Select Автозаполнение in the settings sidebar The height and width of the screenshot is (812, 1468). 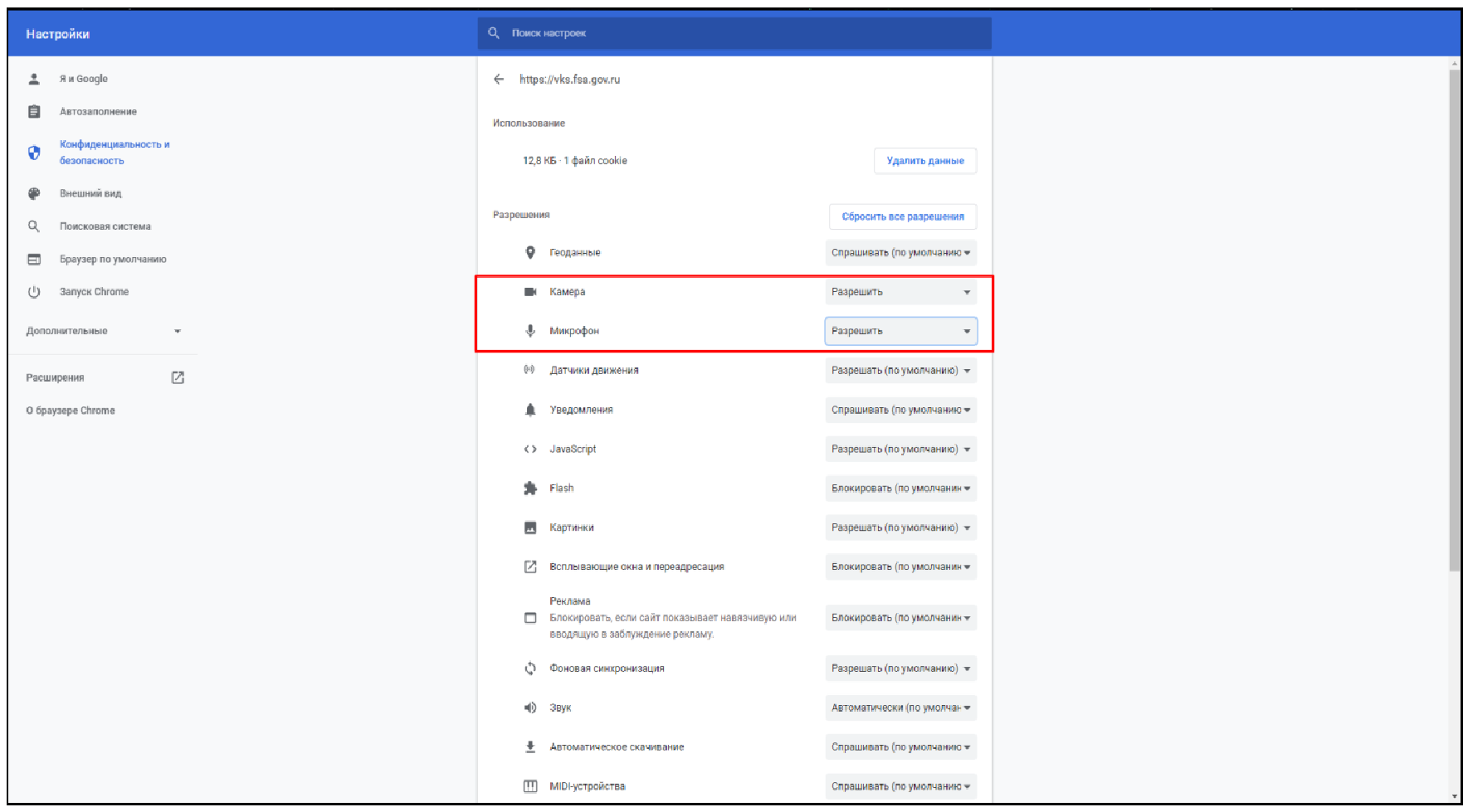coord(98,111)
